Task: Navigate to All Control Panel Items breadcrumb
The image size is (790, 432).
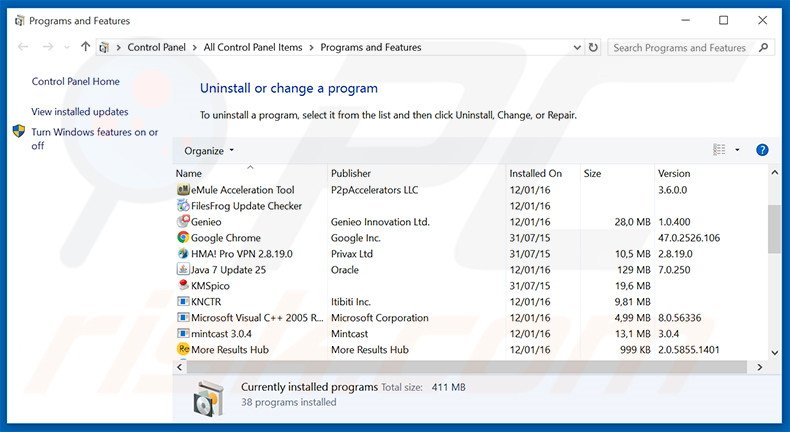Action: click(253, 47)
